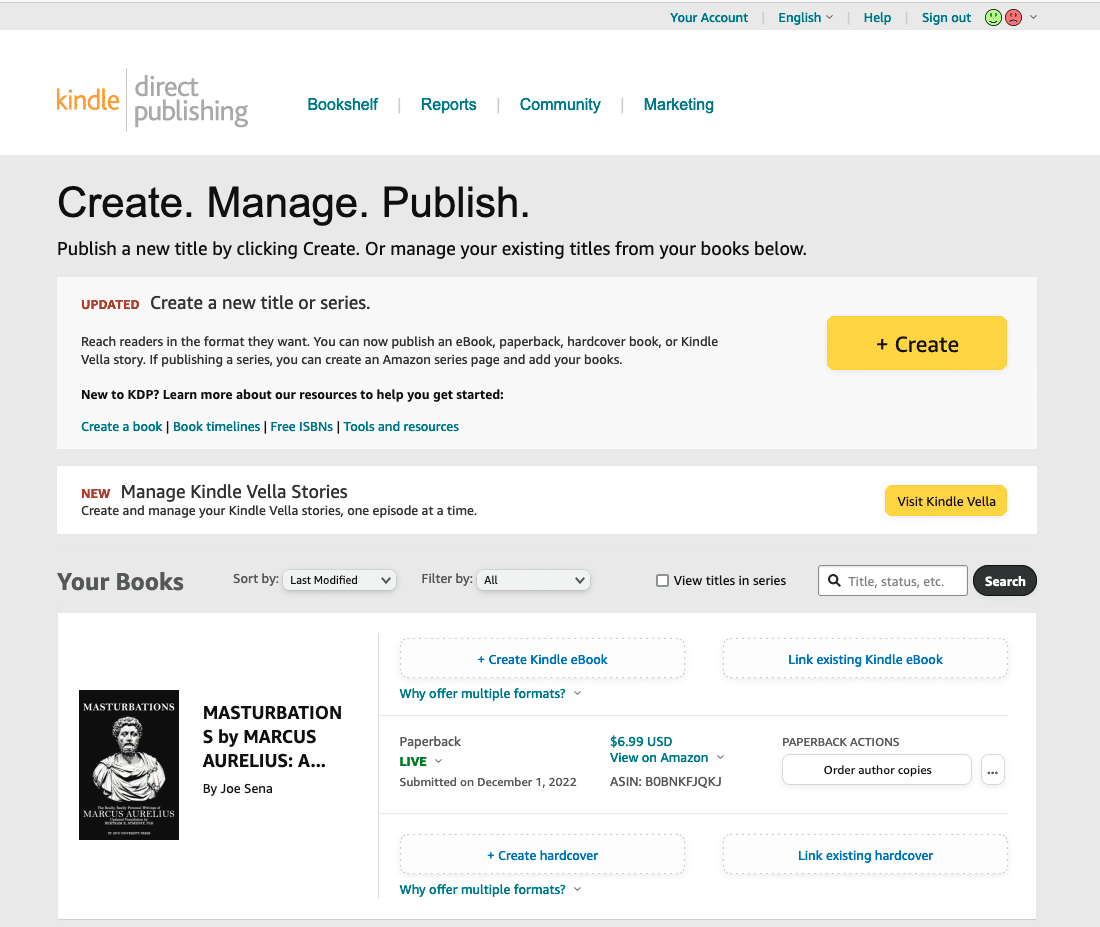Click + Create Kindle eBook
Viewport: 1100px width, 927px height.
tap(542, 659)
